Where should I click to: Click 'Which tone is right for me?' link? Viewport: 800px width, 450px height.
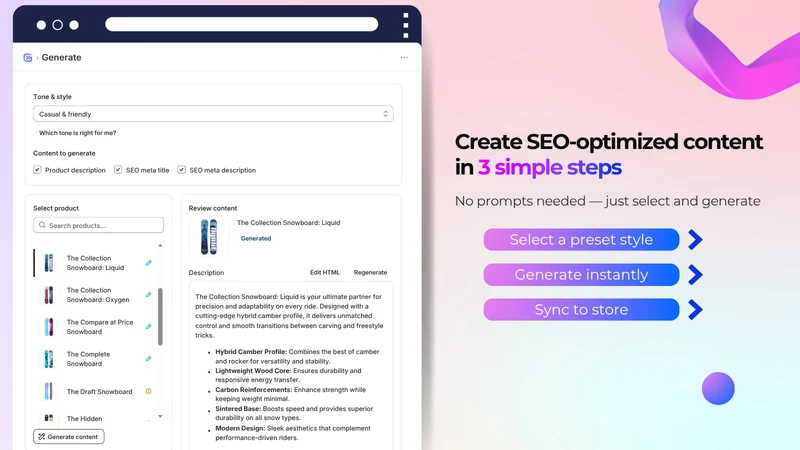(x=78, y=133)
